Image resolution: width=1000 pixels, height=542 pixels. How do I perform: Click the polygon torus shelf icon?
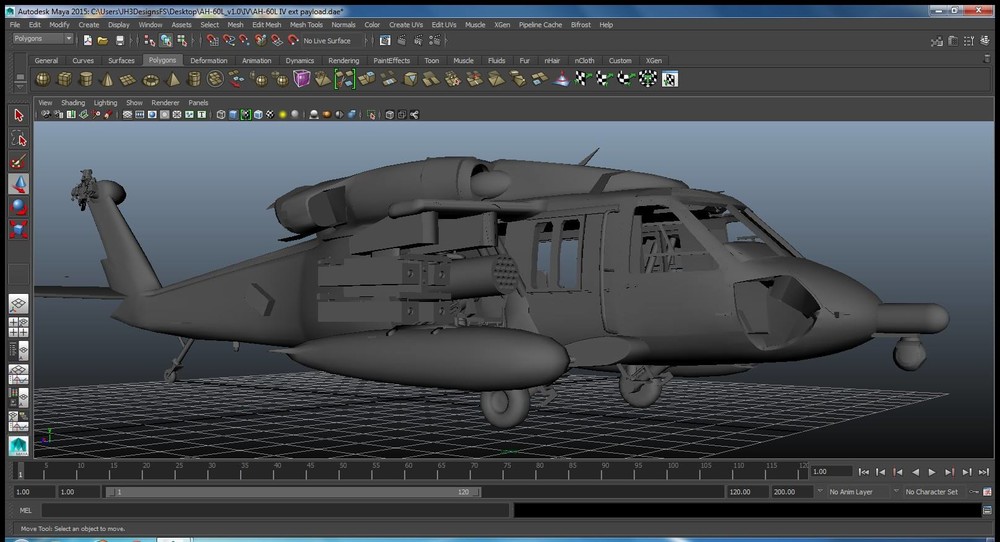tap(152, 79)
